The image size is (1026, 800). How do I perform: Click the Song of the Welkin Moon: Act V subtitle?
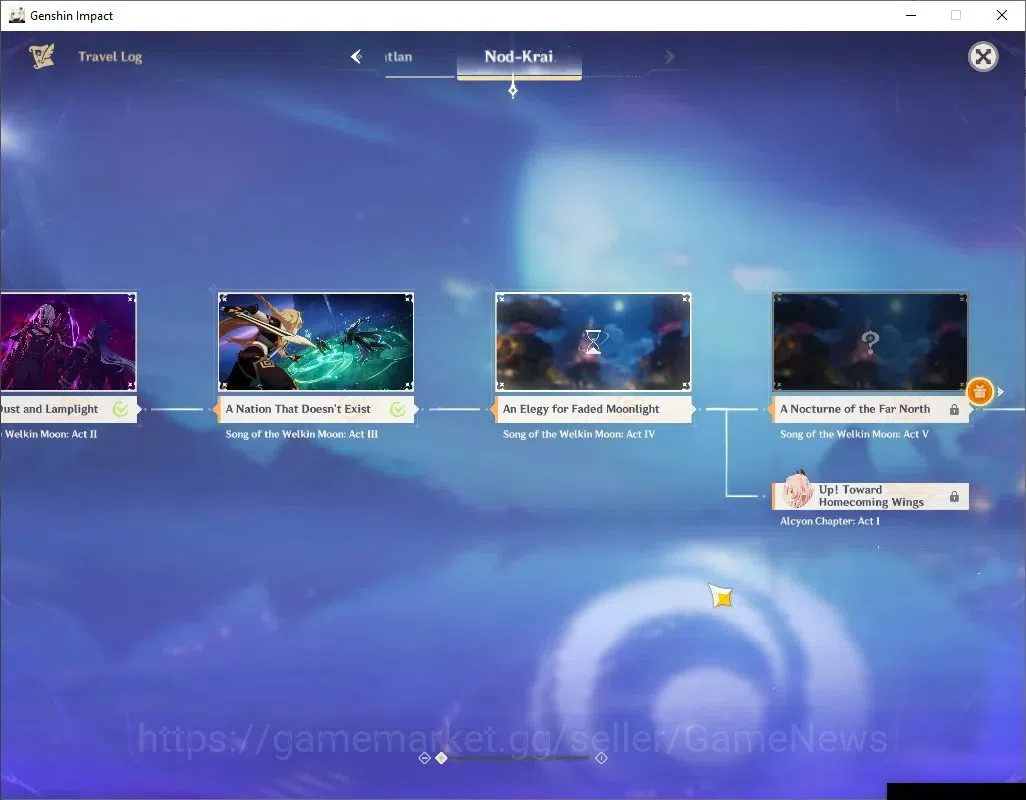(854, 434)
